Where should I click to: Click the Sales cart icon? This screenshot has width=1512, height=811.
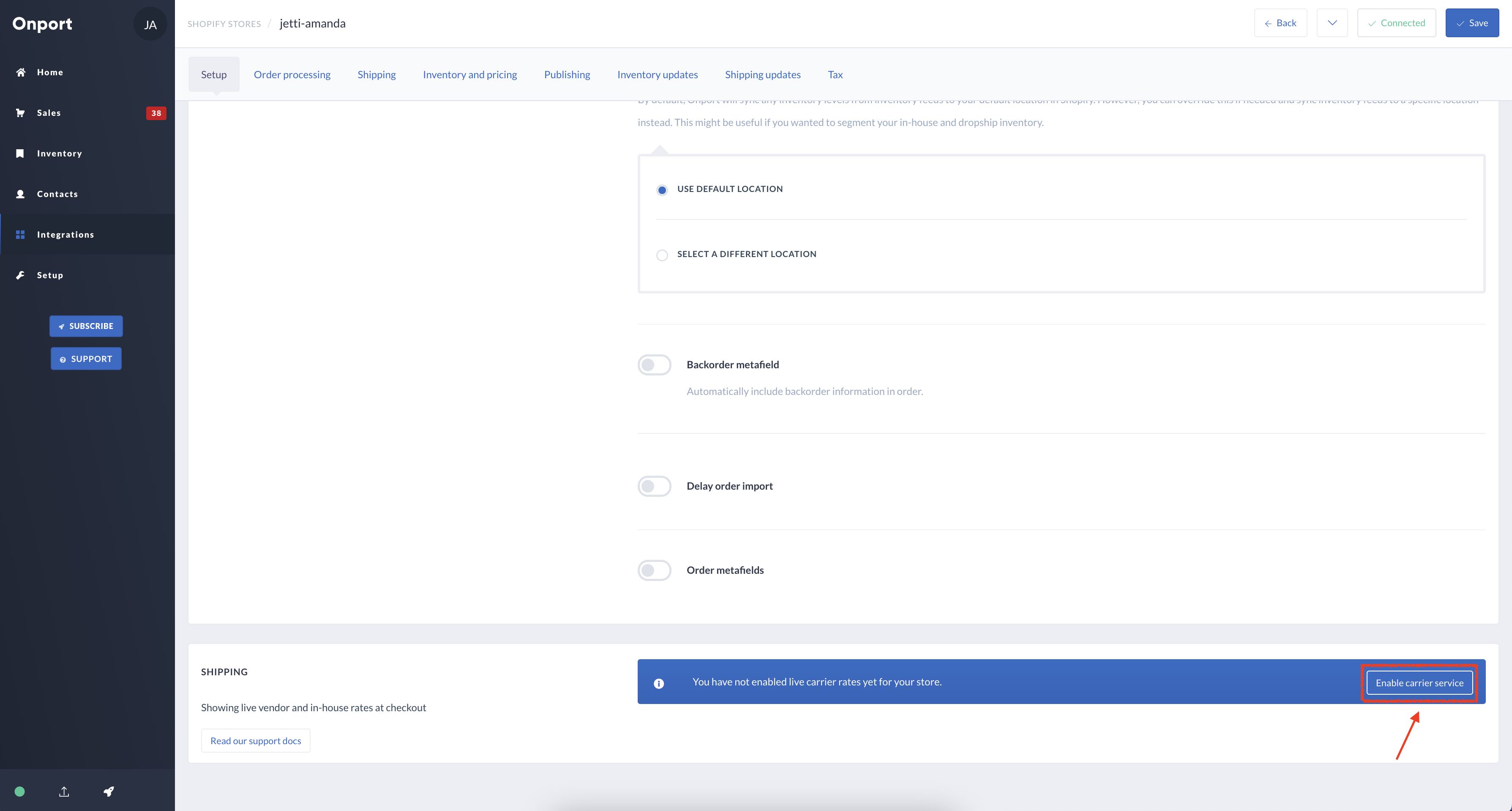coord(21,113)
